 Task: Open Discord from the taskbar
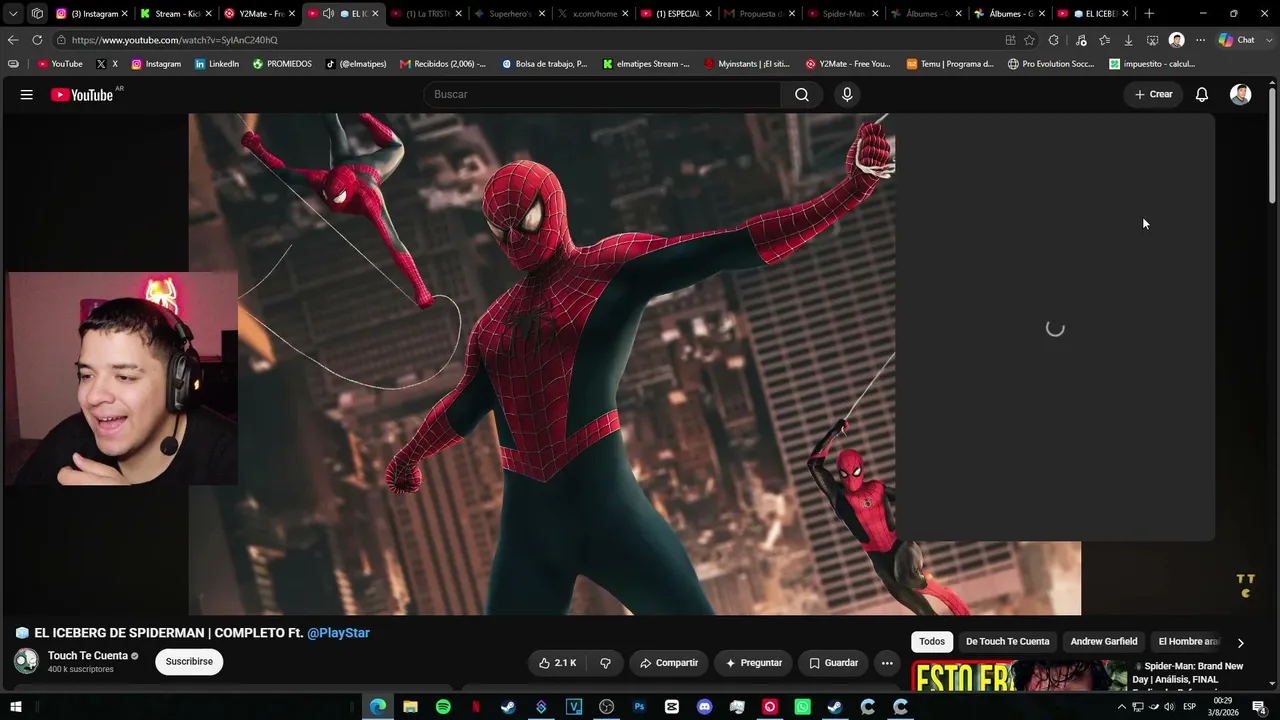click(704, 707)
